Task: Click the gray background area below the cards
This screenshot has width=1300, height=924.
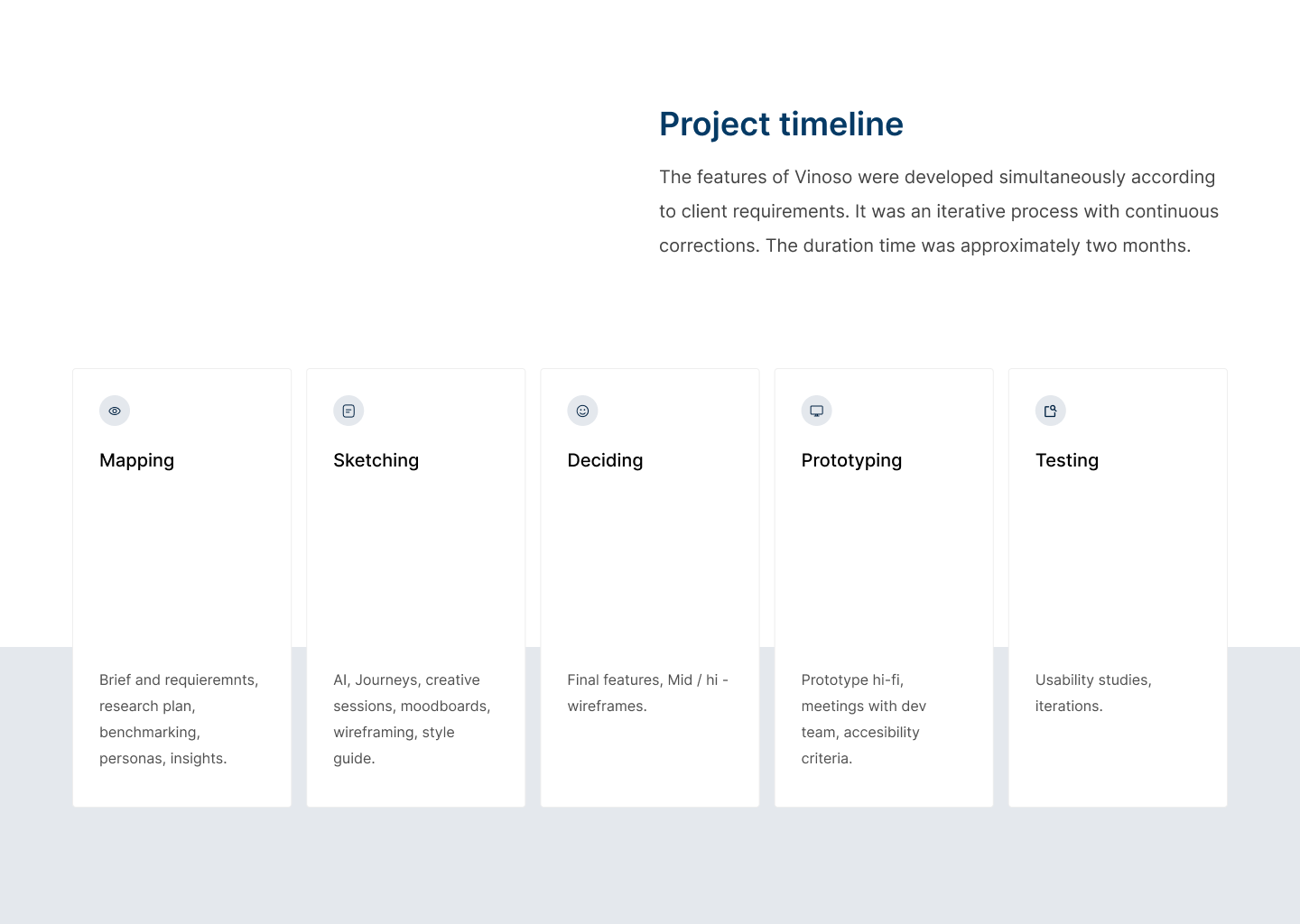Action: (650, 866)
